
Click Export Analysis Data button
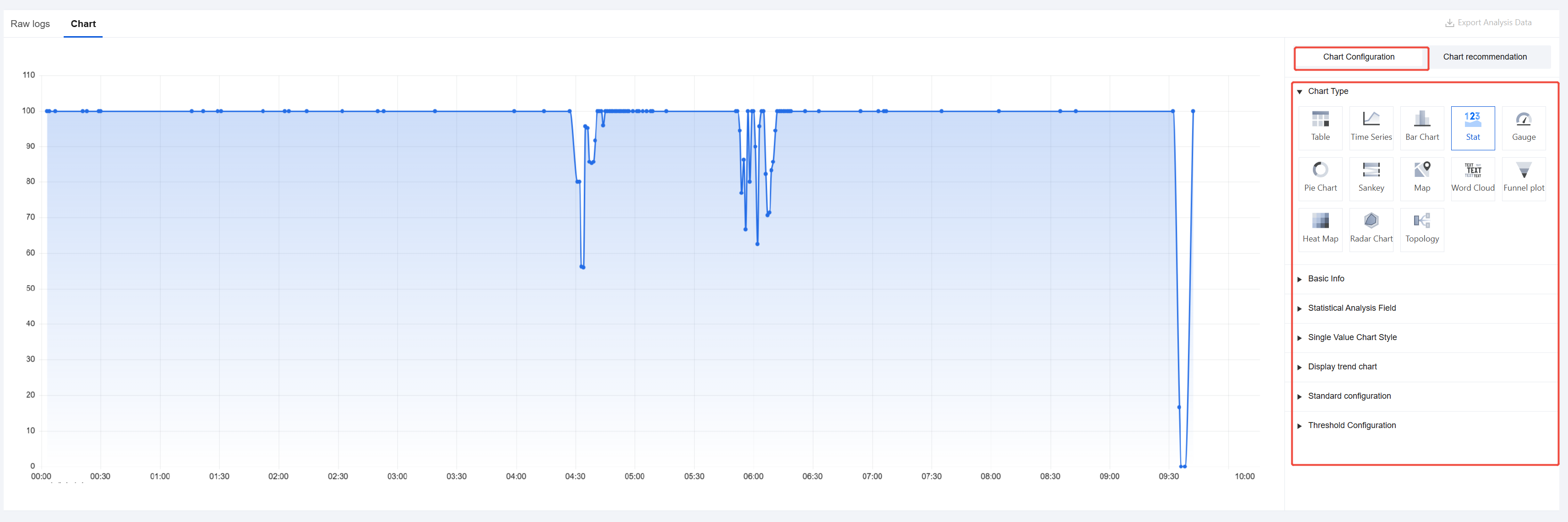tap(1488, 22)
